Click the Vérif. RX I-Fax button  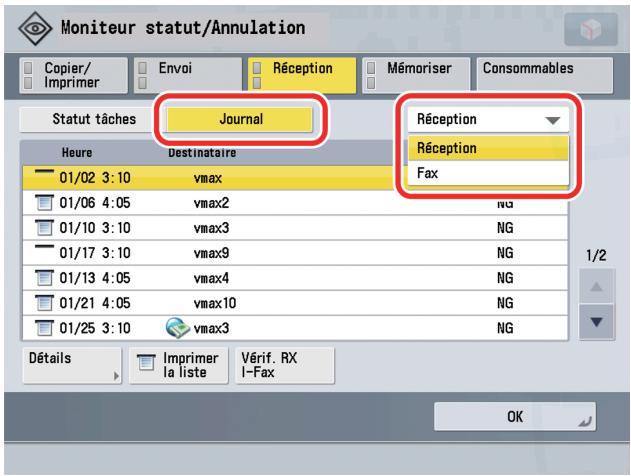(x=285, y=365)
